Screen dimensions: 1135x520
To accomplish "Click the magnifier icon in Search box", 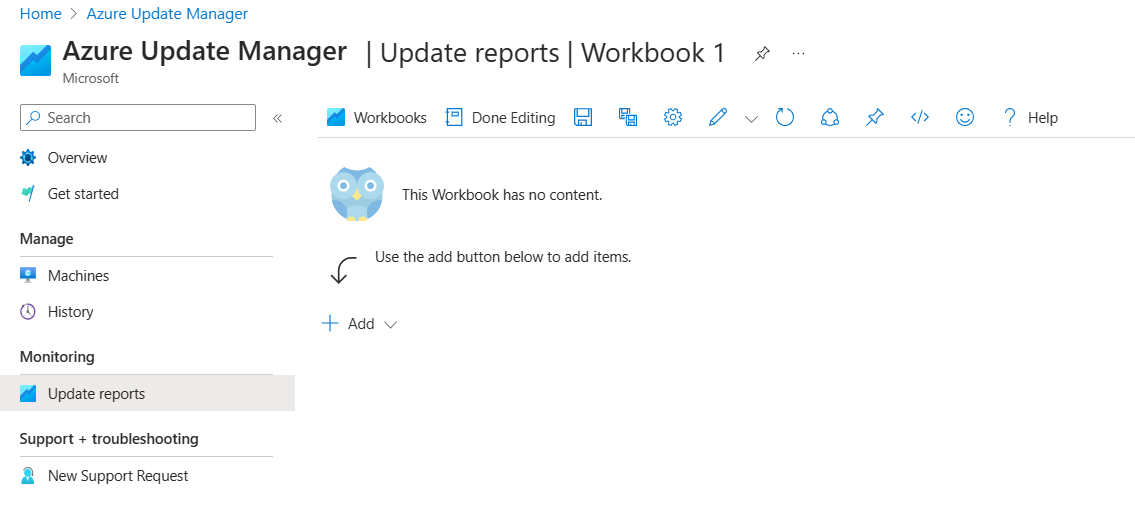I will click(x=33, y=117).
